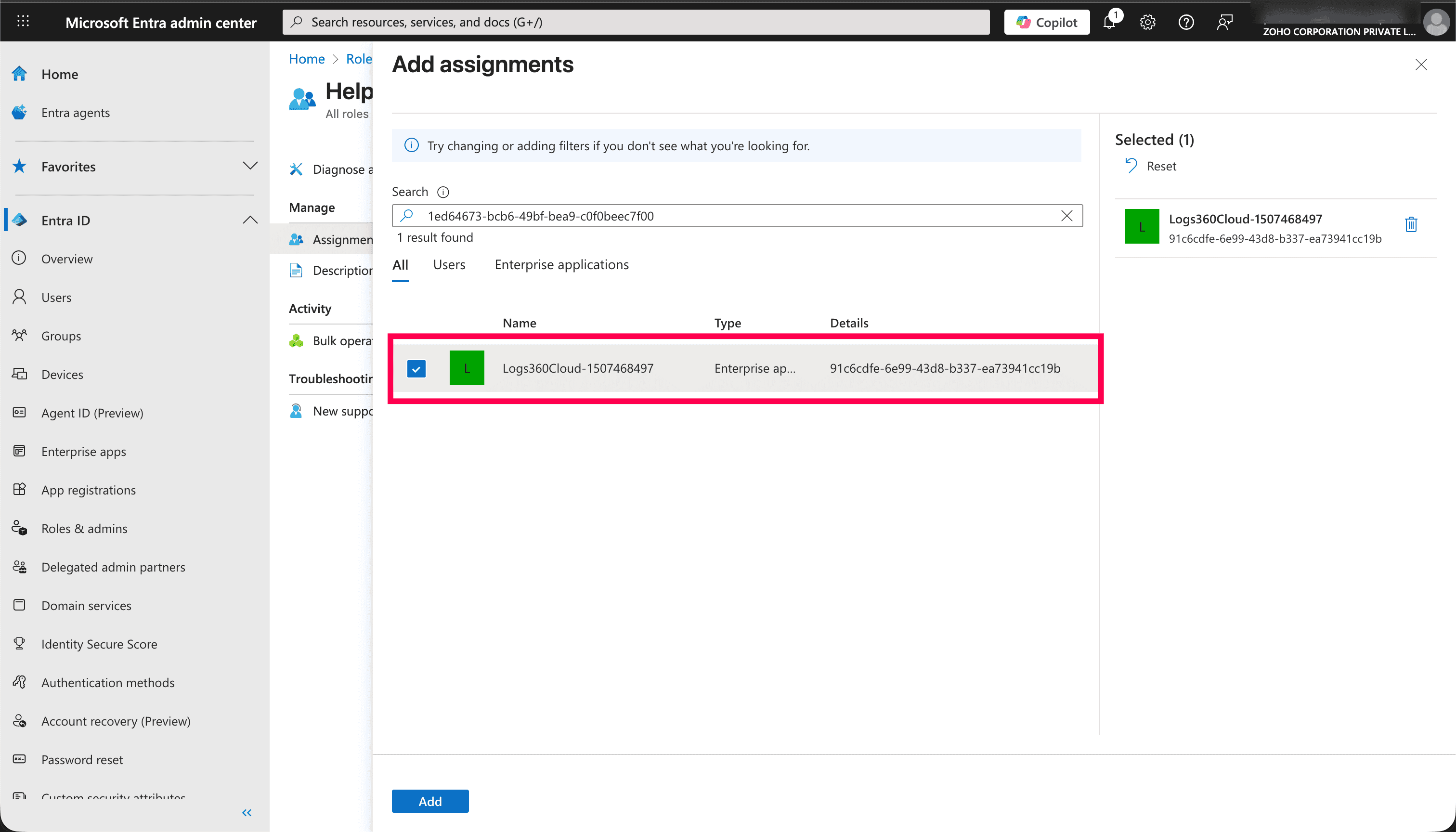This screenshot has width=1456, height=832.
Task: Click the Add button
Action: (429, 801)
